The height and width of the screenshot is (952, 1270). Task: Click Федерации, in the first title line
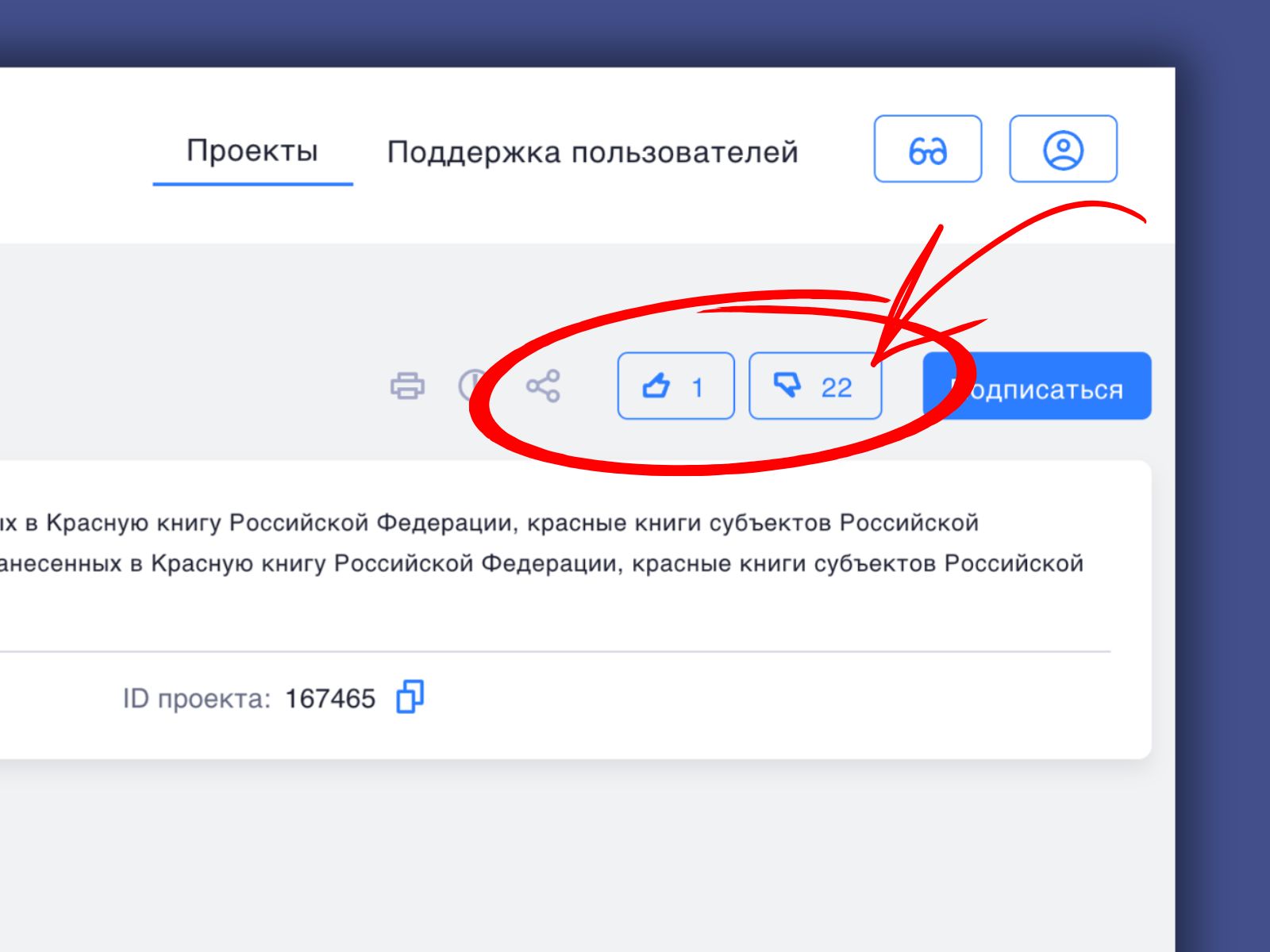pyautogui.click(x=448, y=523)
